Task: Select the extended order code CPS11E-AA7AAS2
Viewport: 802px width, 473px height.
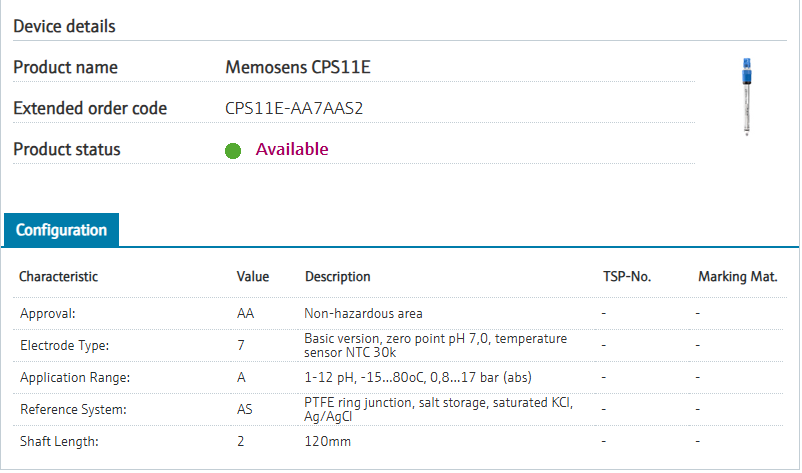Action: pyautogui.click(x=294, y=108)
